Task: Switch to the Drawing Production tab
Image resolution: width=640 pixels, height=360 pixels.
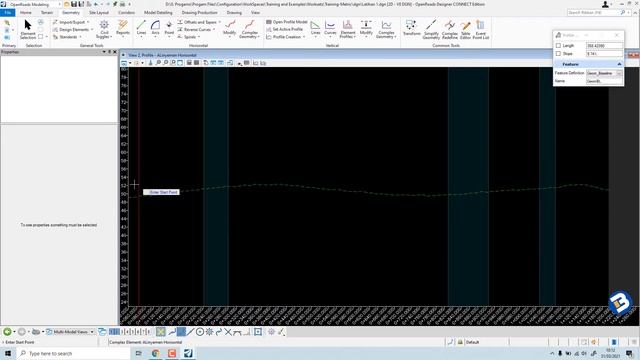Action: pos(200,13)
